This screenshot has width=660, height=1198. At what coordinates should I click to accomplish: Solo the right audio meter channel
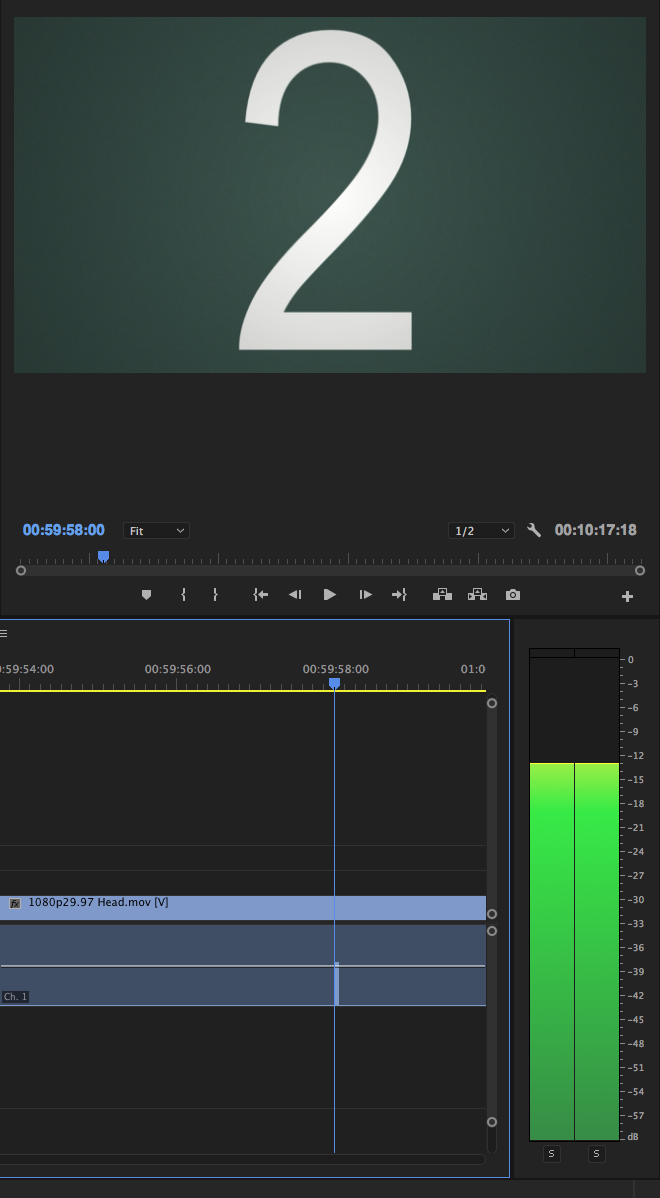(597, 1154)
